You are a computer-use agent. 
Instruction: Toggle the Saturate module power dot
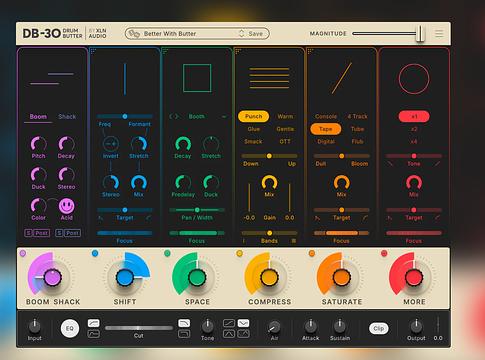[312, 253]
